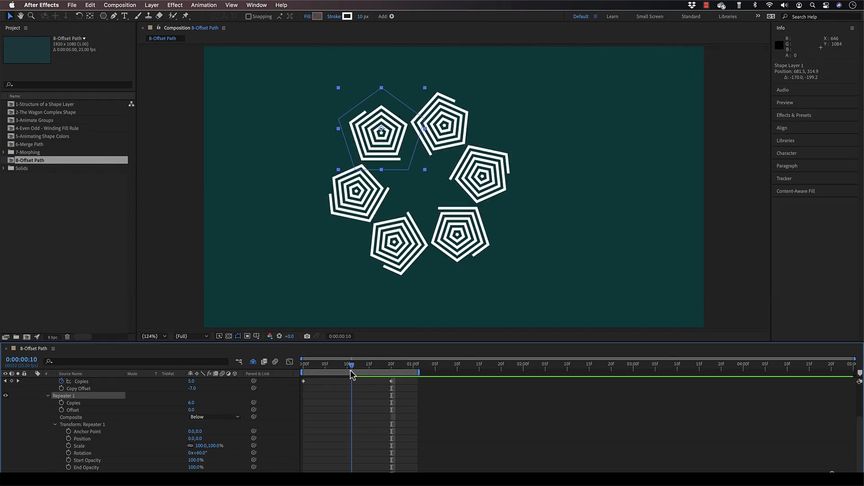Screen dimensions: 864x486
Task: Open the Effects & Presets panel
Action: (794, 115)
